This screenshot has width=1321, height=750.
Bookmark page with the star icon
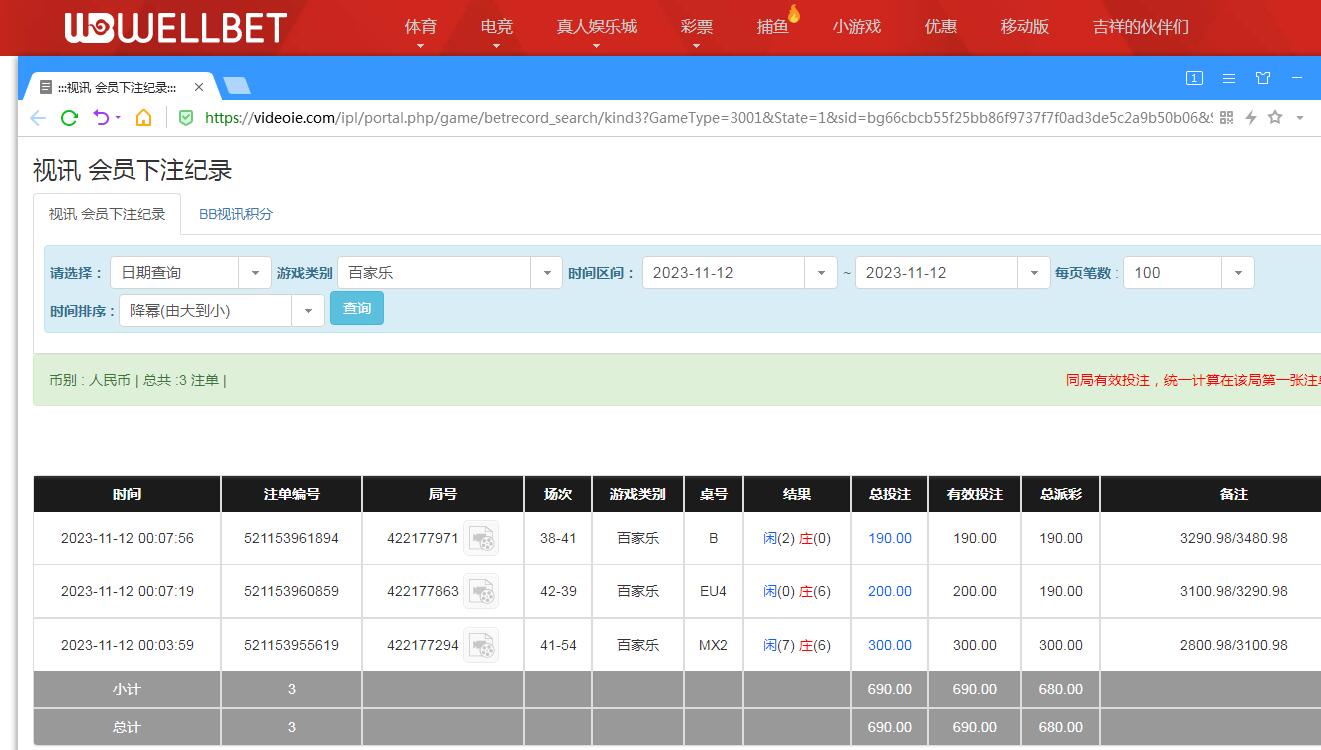tap(1275, 118)
